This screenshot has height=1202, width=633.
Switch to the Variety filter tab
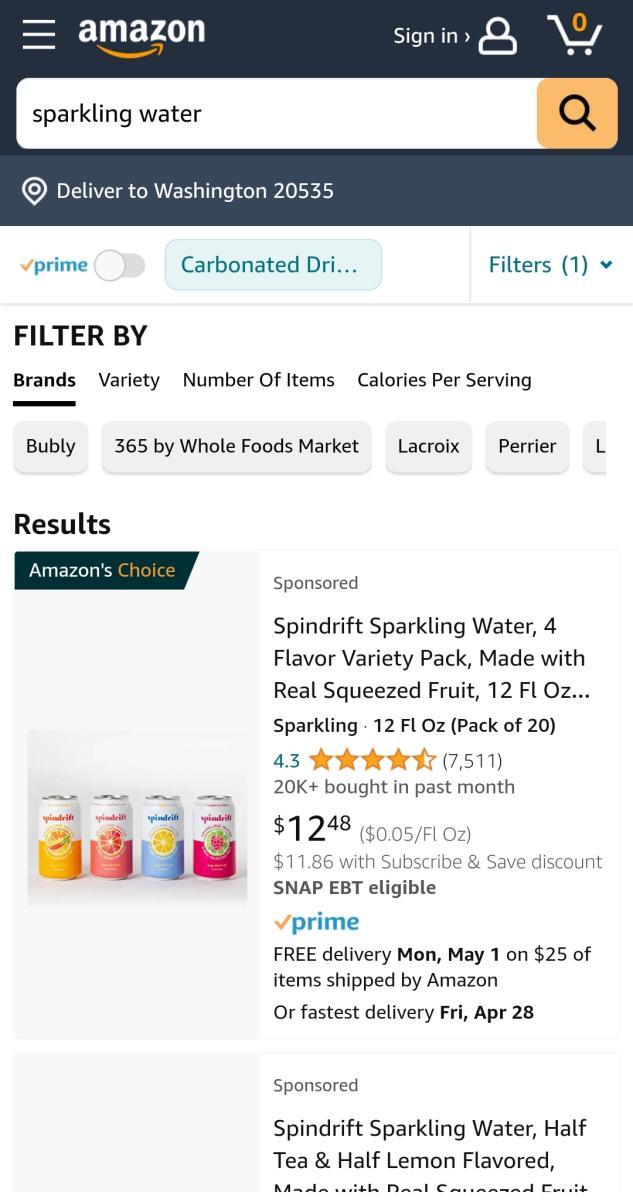[129, 380]
